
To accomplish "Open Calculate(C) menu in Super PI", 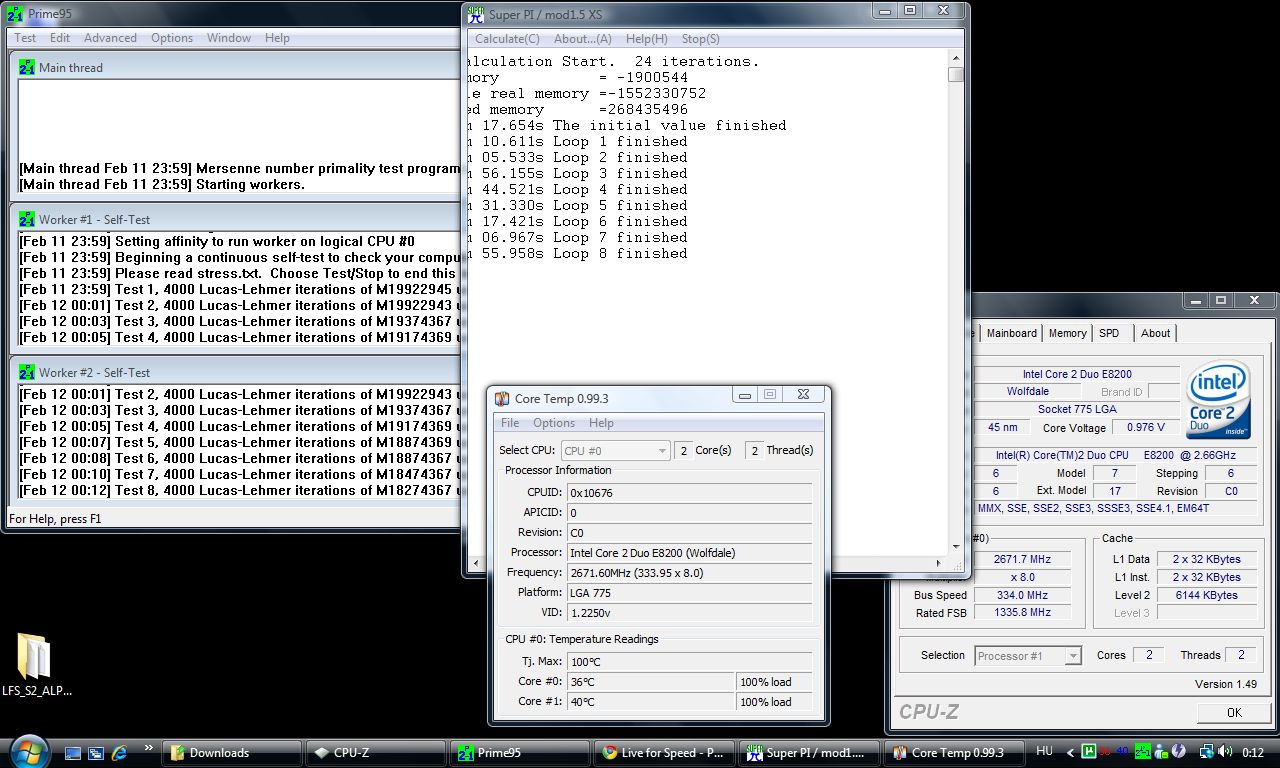I will pyautogui.click(x=507, y=39).
